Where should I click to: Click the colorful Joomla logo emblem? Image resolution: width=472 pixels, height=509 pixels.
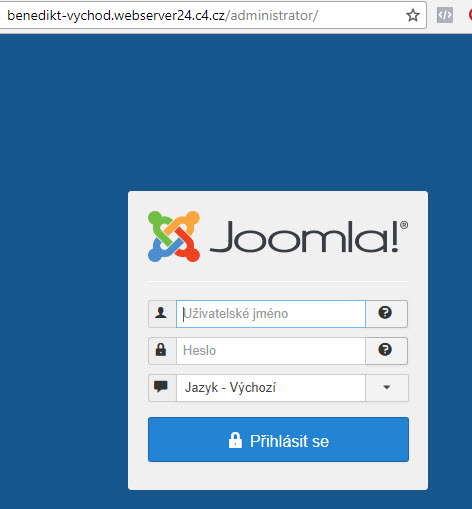pos(174,236)
